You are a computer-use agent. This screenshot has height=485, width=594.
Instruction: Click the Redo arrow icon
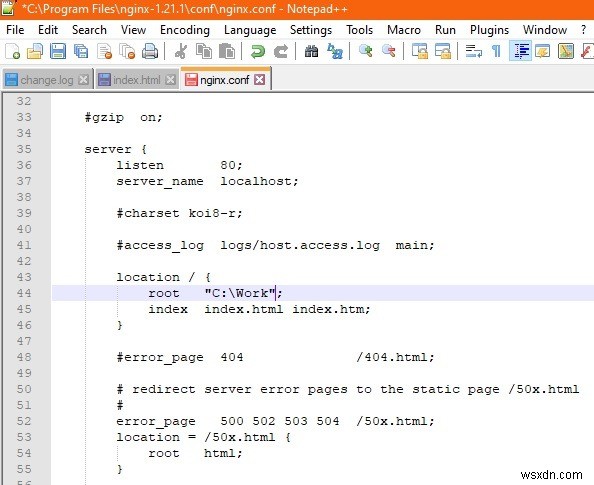[281, 51]
